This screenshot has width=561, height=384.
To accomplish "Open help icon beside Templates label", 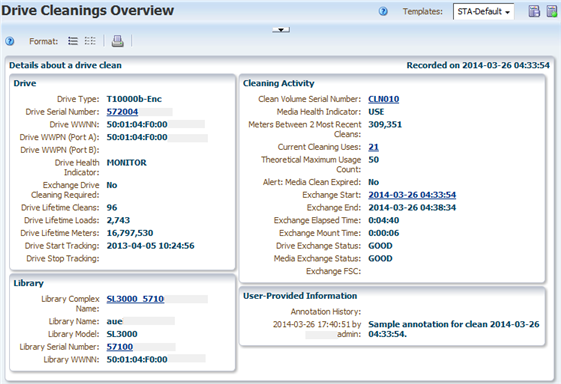I will pyautogui.click(x=383, y=12).
